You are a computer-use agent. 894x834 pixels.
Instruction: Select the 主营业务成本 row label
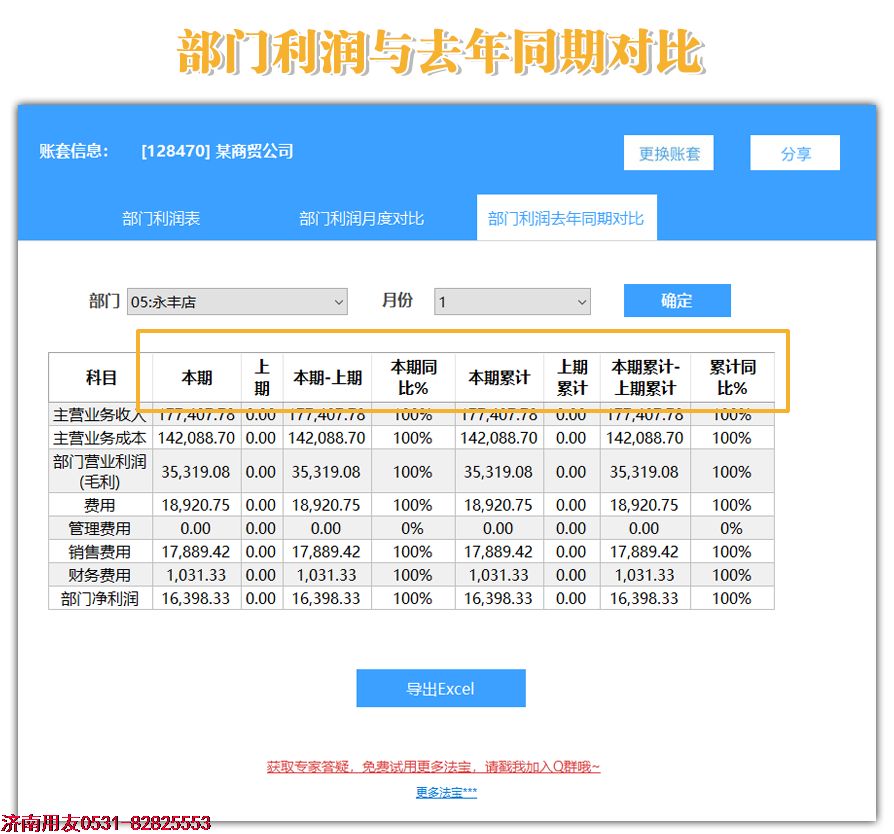coord(100,438)
